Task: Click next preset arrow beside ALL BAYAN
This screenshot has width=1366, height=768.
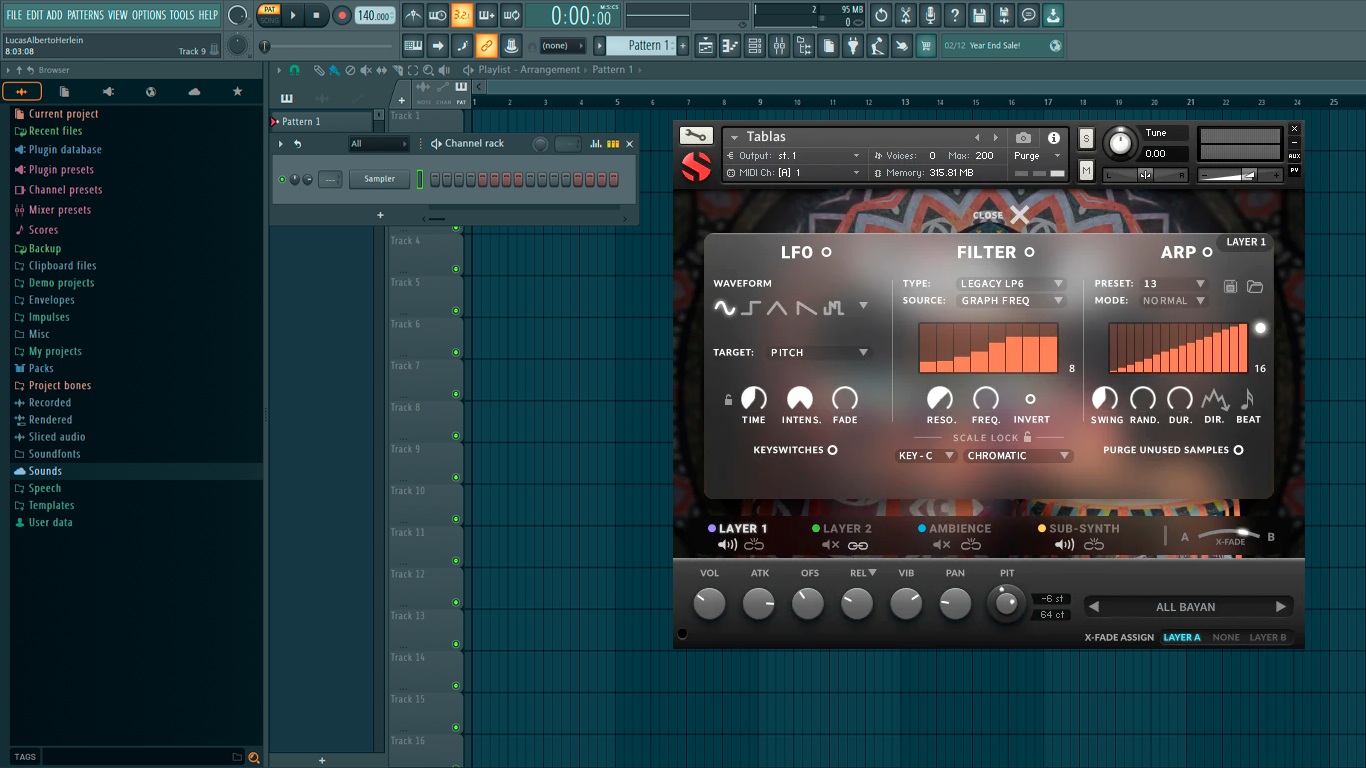Action: click(1280, 607)
